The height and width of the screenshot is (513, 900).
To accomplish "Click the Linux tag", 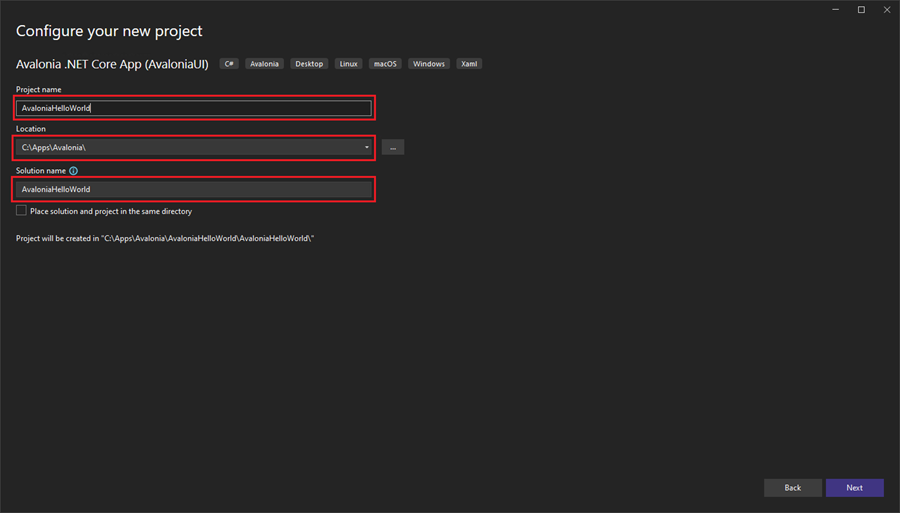I will pyautogui.click(x=348, y=64).
